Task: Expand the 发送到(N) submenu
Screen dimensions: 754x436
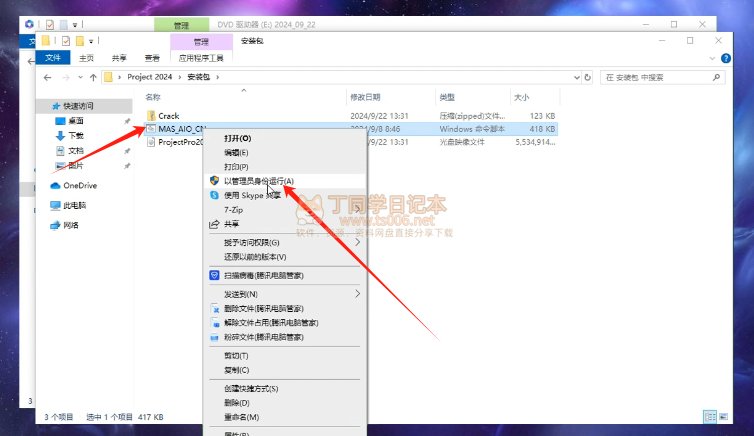Action: pos(285,294)
